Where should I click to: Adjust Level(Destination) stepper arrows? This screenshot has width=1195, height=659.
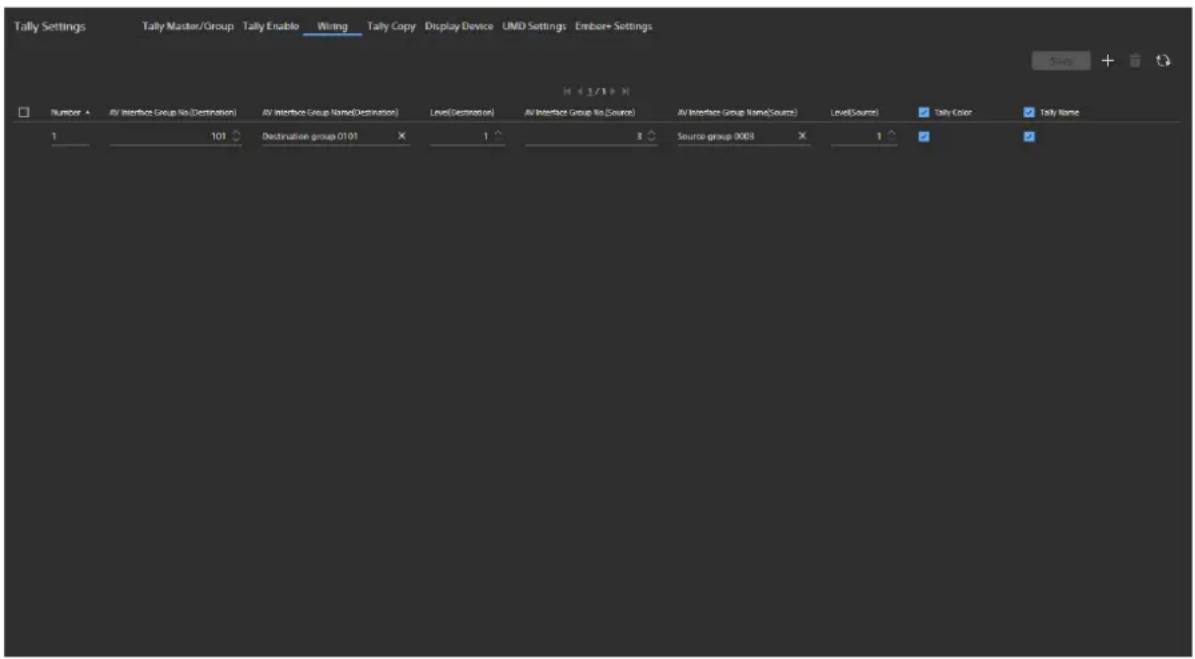[x=498, y=136]
